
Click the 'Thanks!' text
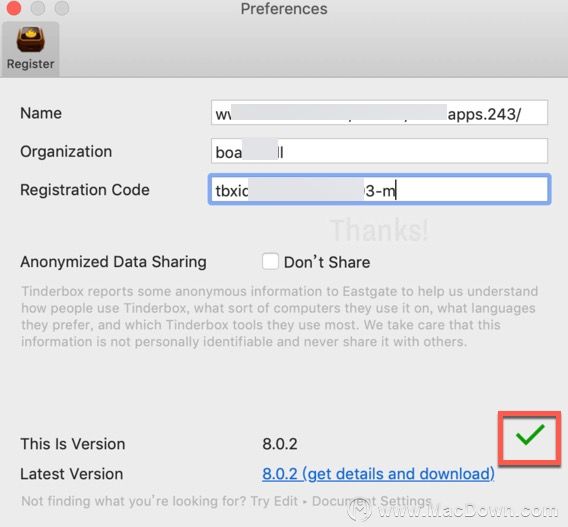tap(379, 230)
